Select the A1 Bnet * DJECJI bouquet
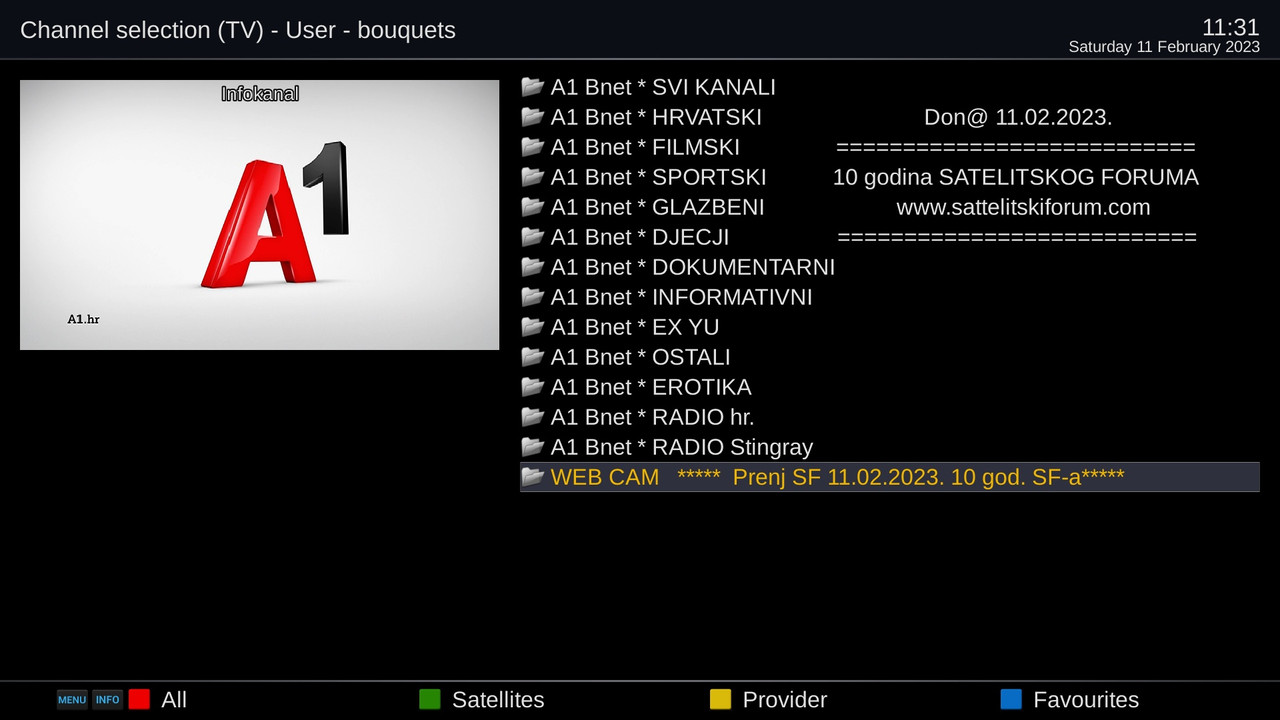The height and width of the screenshot is (720, 1280). point(890,237)
